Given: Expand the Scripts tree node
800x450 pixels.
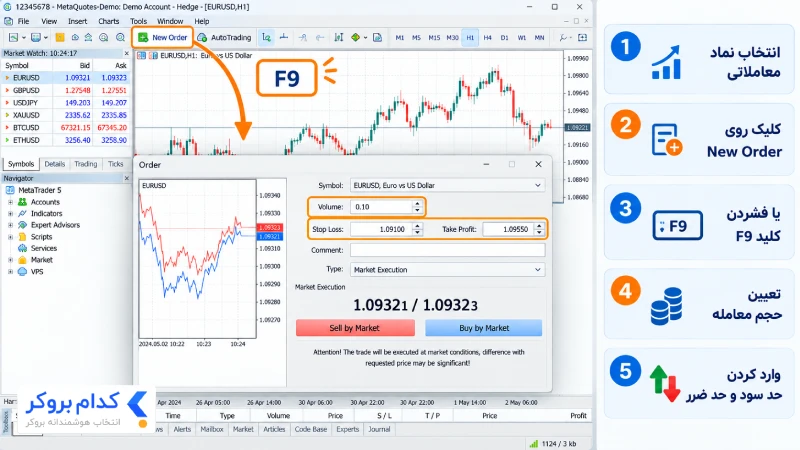Looking at the screenshot, I should coord(10,237).
